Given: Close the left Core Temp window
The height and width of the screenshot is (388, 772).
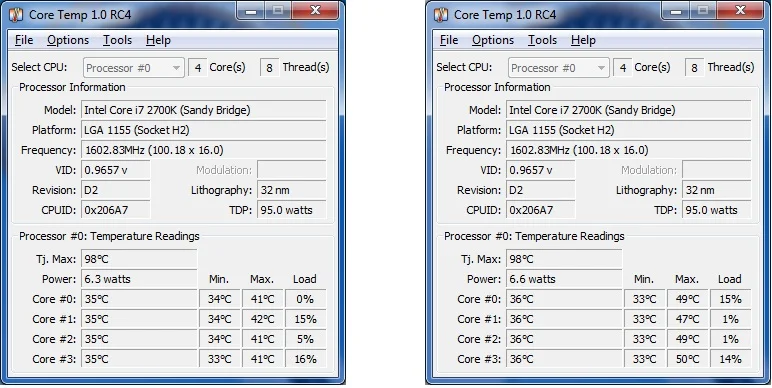Looking at the screenshot, I should [x=316, y=10].
